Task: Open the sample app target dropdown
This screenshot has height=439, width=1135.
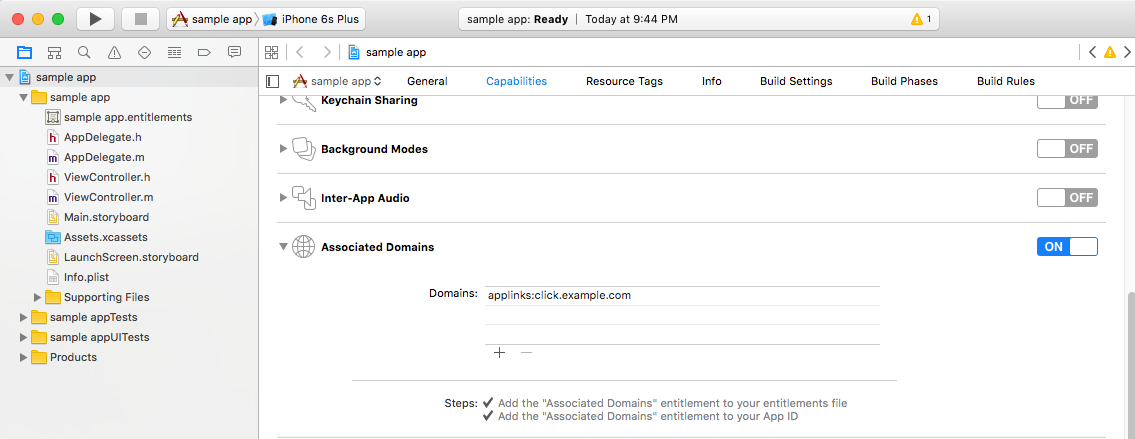Action: (337, 81)
